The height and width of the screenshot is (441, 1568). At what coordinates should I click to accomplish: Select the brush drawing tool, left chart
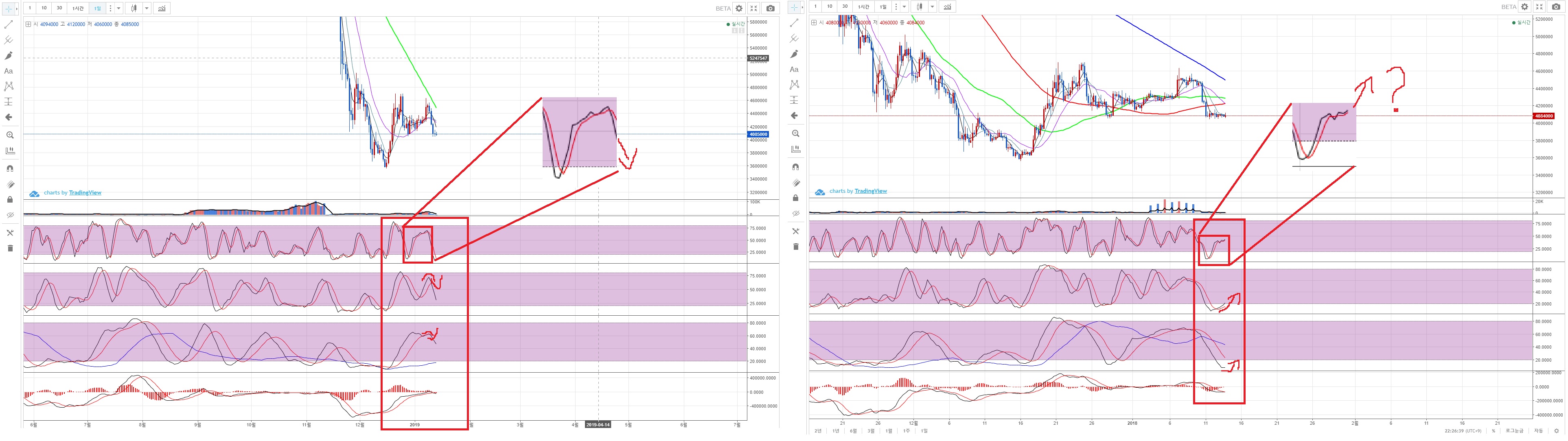(x=9, y=55)
